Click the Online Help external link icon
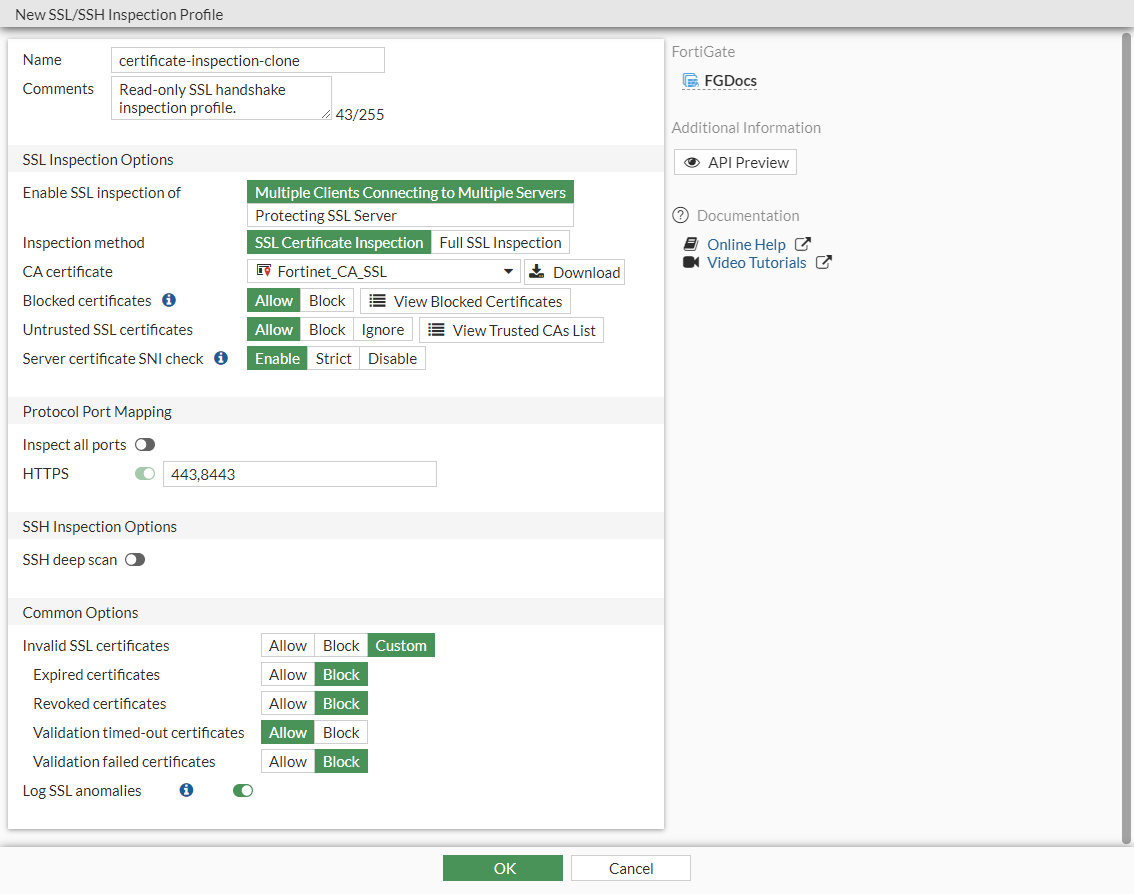Viewport: 1134px width, 894px height. (802, 244)
